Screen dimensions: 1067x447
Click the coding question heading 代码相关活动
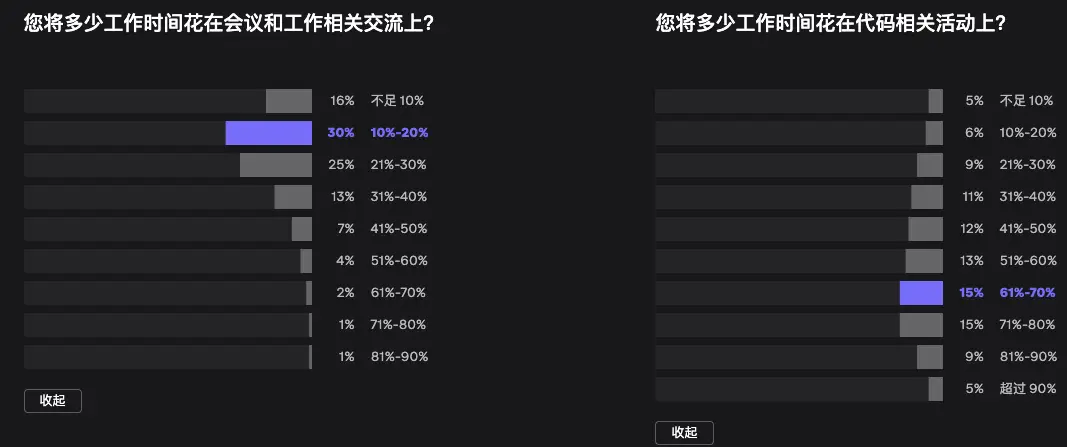pyautogui.click(x=830, y=24)
